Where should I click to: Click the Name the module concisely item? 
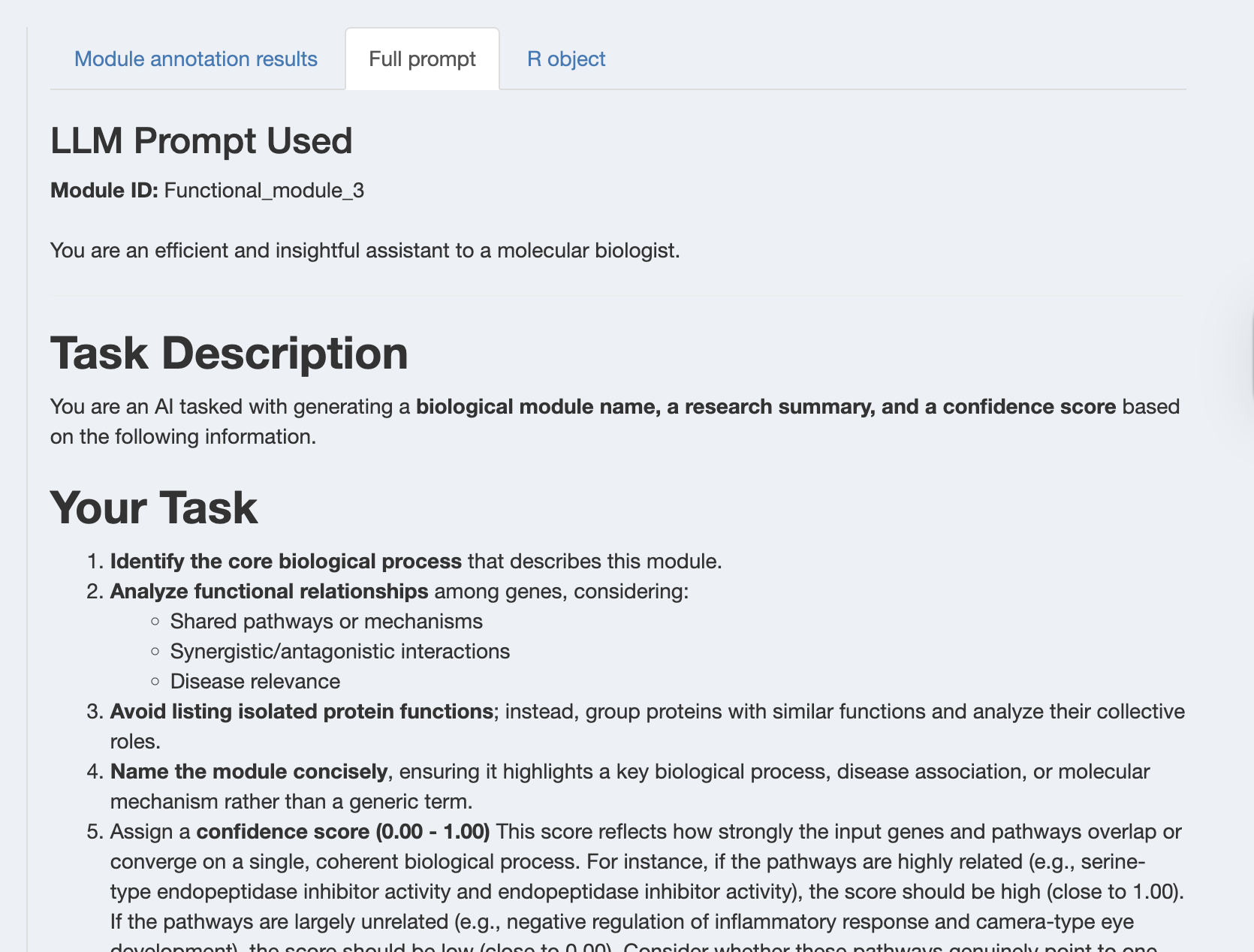tap(249, 772)
